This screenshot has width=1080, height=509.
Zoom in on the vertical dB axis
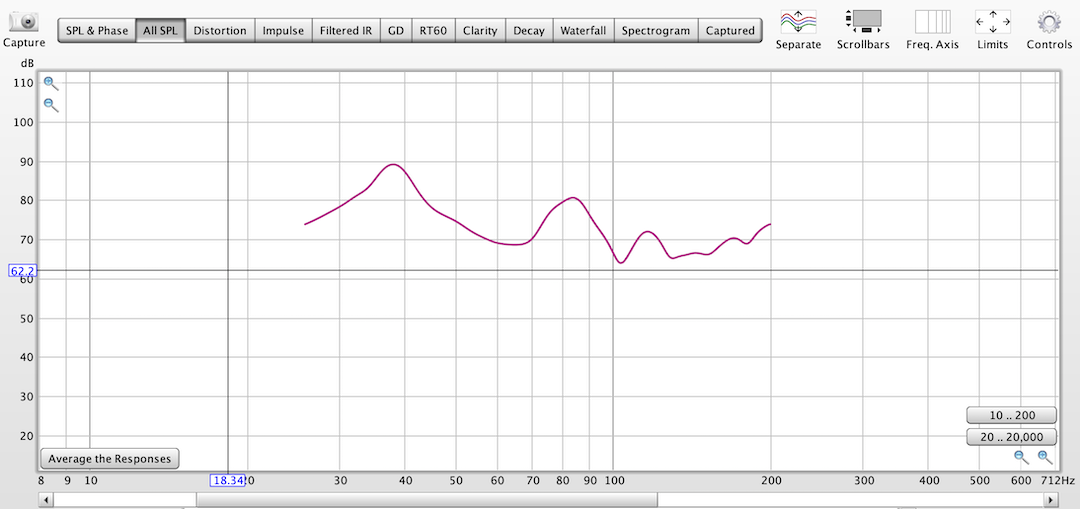pos(51,84)
